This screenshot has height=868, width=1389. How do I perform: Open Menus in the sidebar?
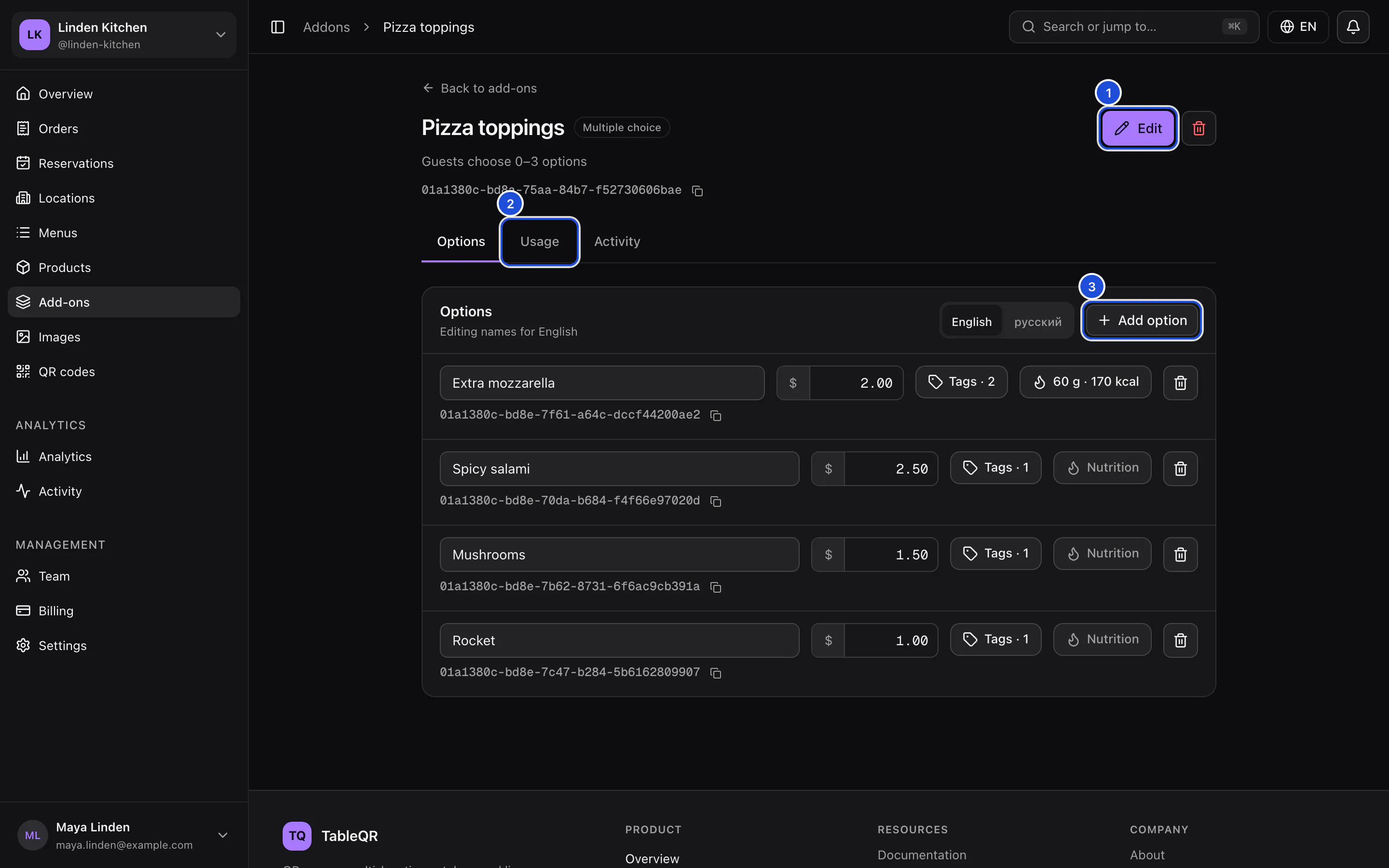[x=124, y=232]
